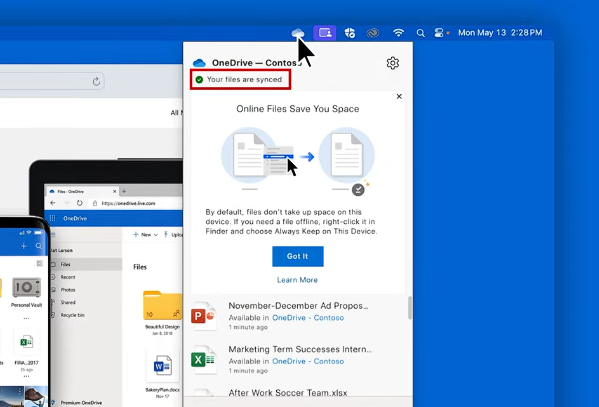This screenshot has height=407, width=599.
Task: Click the PowerPoint icon for November-December Ad Proposal
Action: 204,316
